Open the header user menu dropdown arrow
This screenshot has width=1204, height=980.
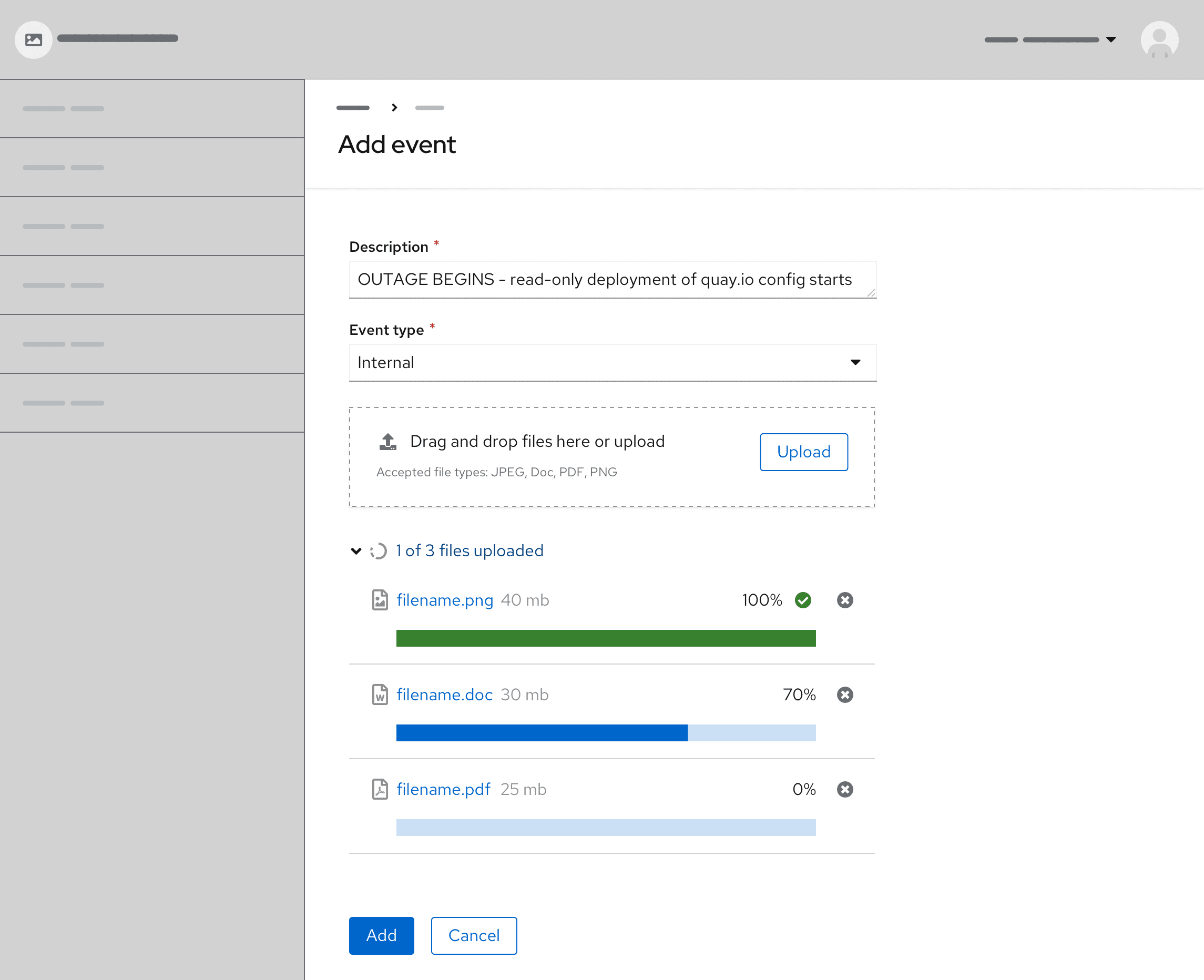click(x=1110, y=39)
